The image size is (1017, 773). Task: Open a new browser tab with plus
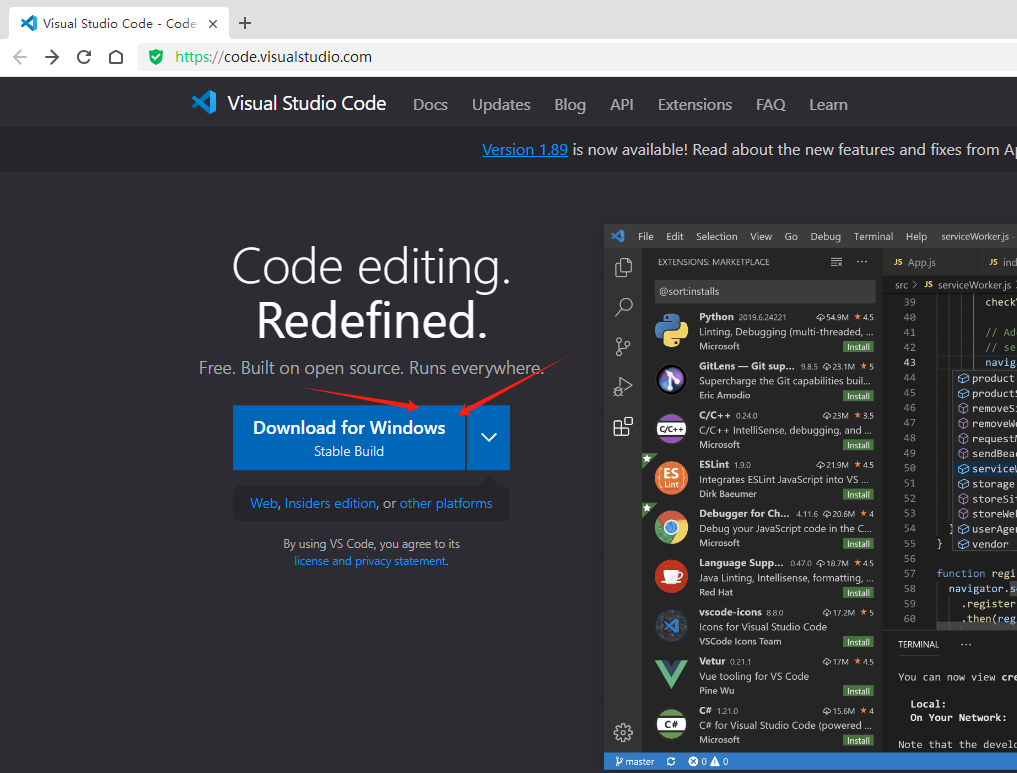(245, 23)
